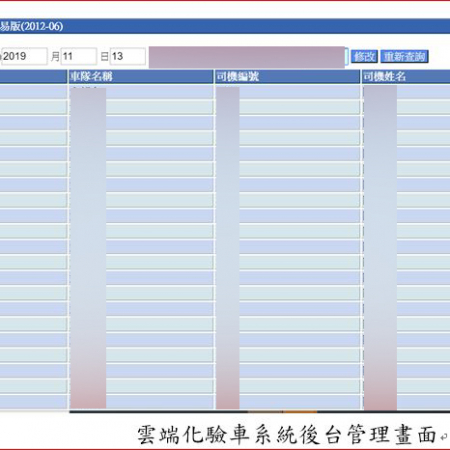
Task: Select the last row's 車隊名稱 cell
Action: coord(141,402)
